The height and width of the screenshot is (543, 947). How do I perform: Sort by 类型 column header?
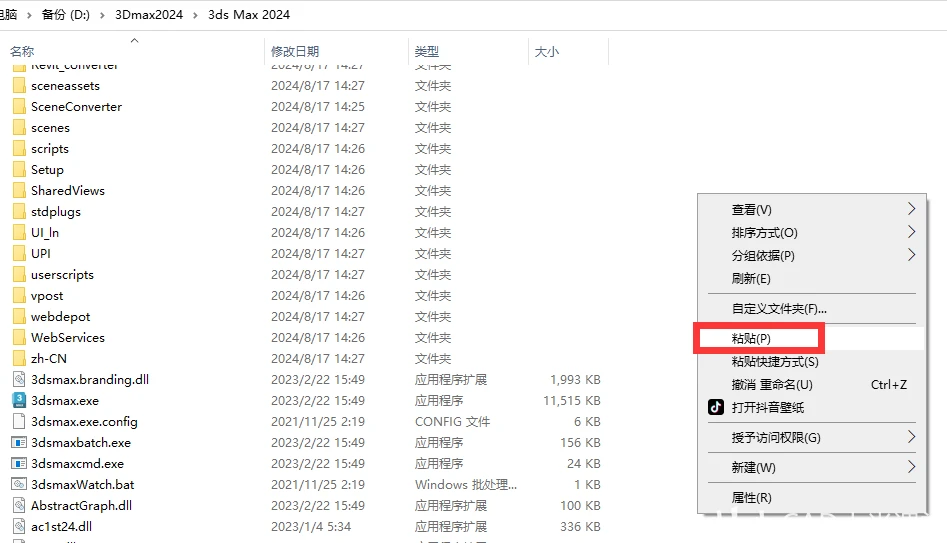pos(426,52)
